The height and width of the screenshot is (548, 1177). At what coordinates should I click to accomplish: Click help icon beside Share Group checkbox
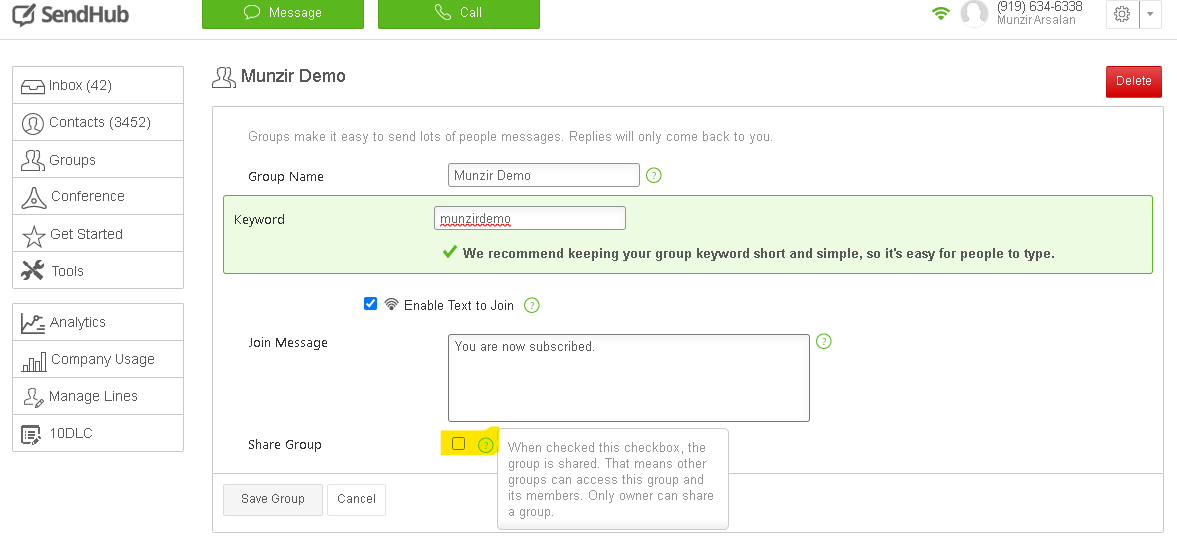[486, 445]
